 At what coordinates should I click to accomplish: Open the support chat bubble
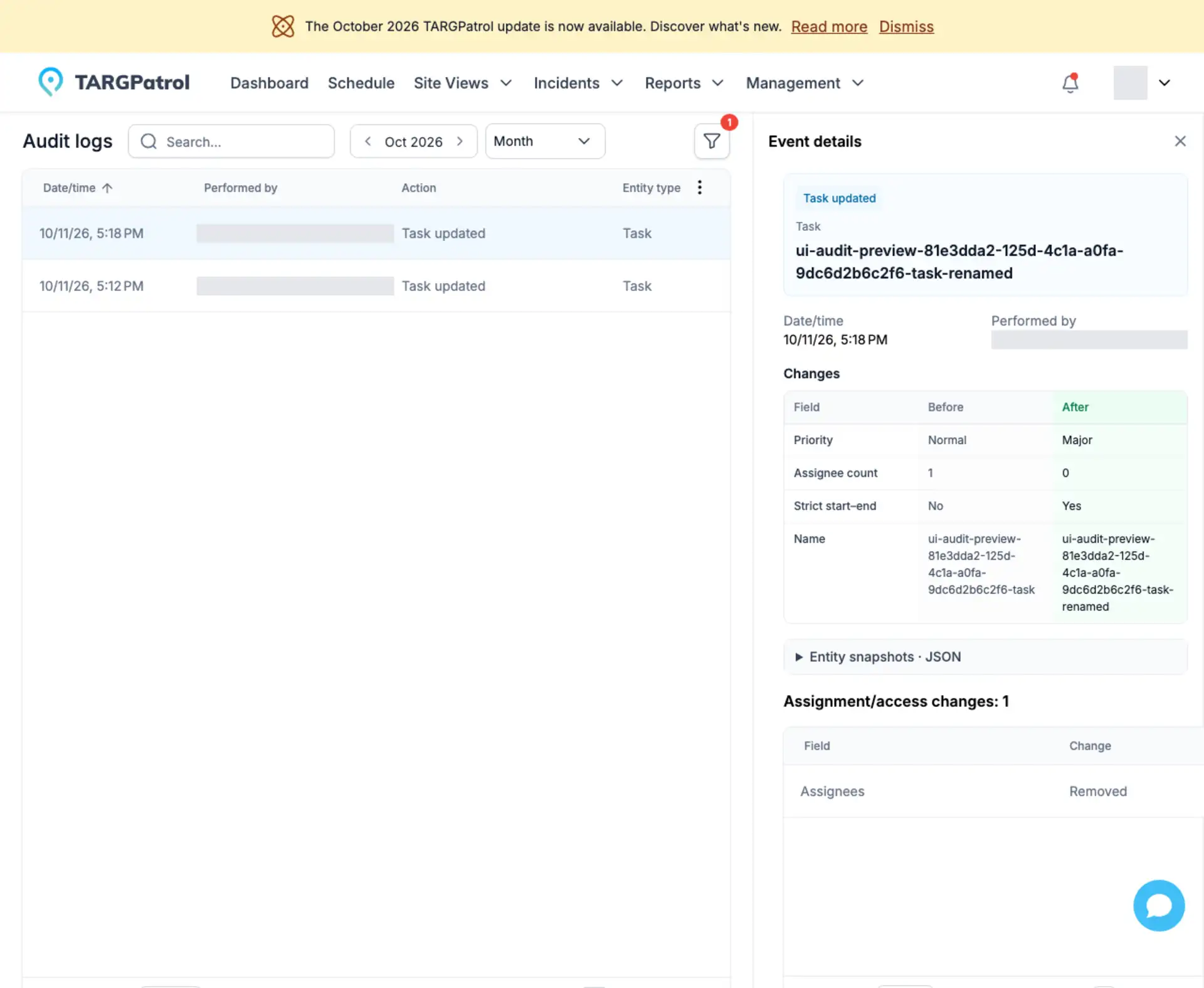tap(1159, 905)
